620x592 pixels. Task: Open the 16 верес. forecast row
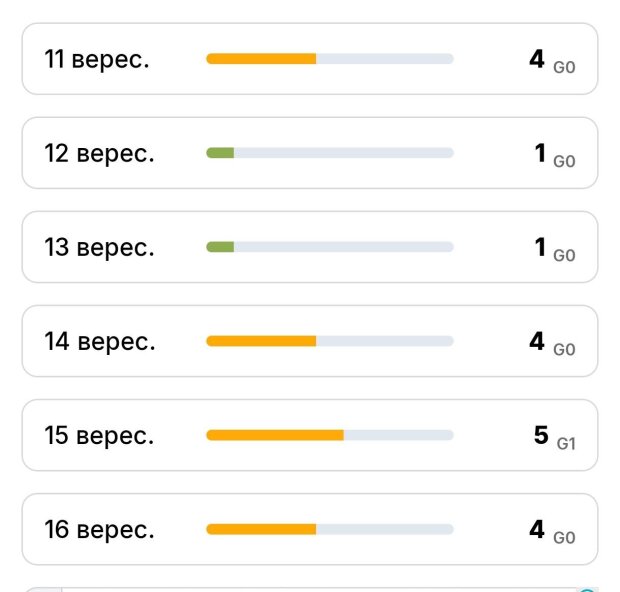click(x=310, y=529)
